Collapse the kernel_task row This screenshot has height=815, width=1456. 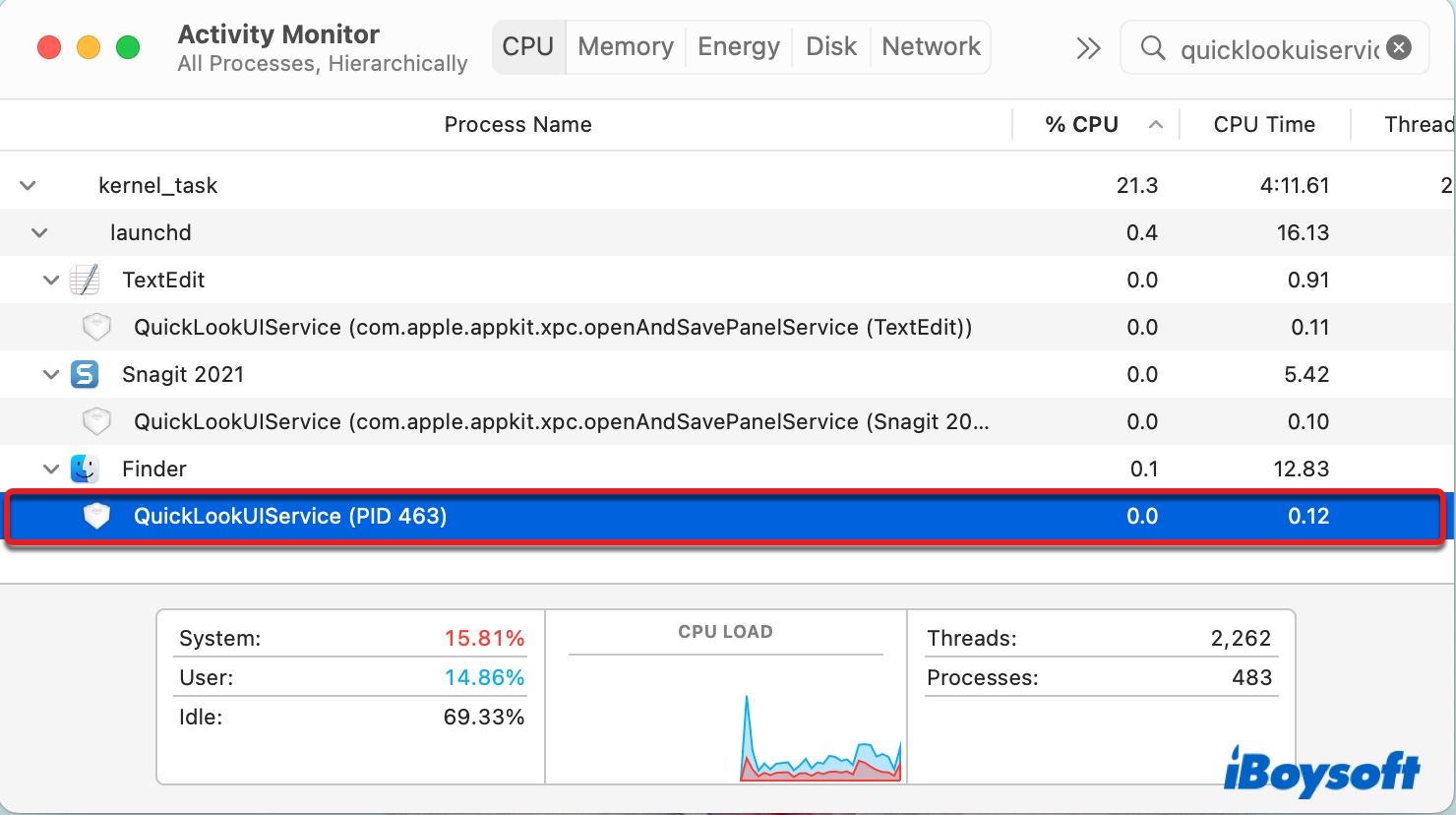29,185
